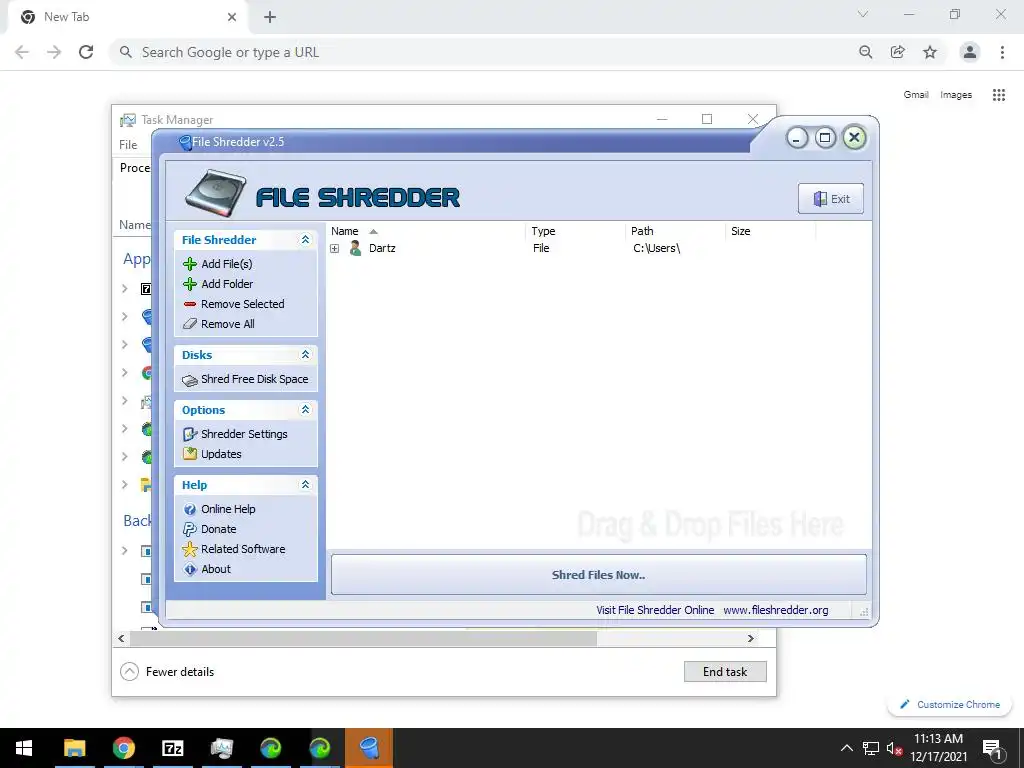Click the Chrome zoom magnifier icon
Viewport: 1024px width, 768px height.
(865, 52)
